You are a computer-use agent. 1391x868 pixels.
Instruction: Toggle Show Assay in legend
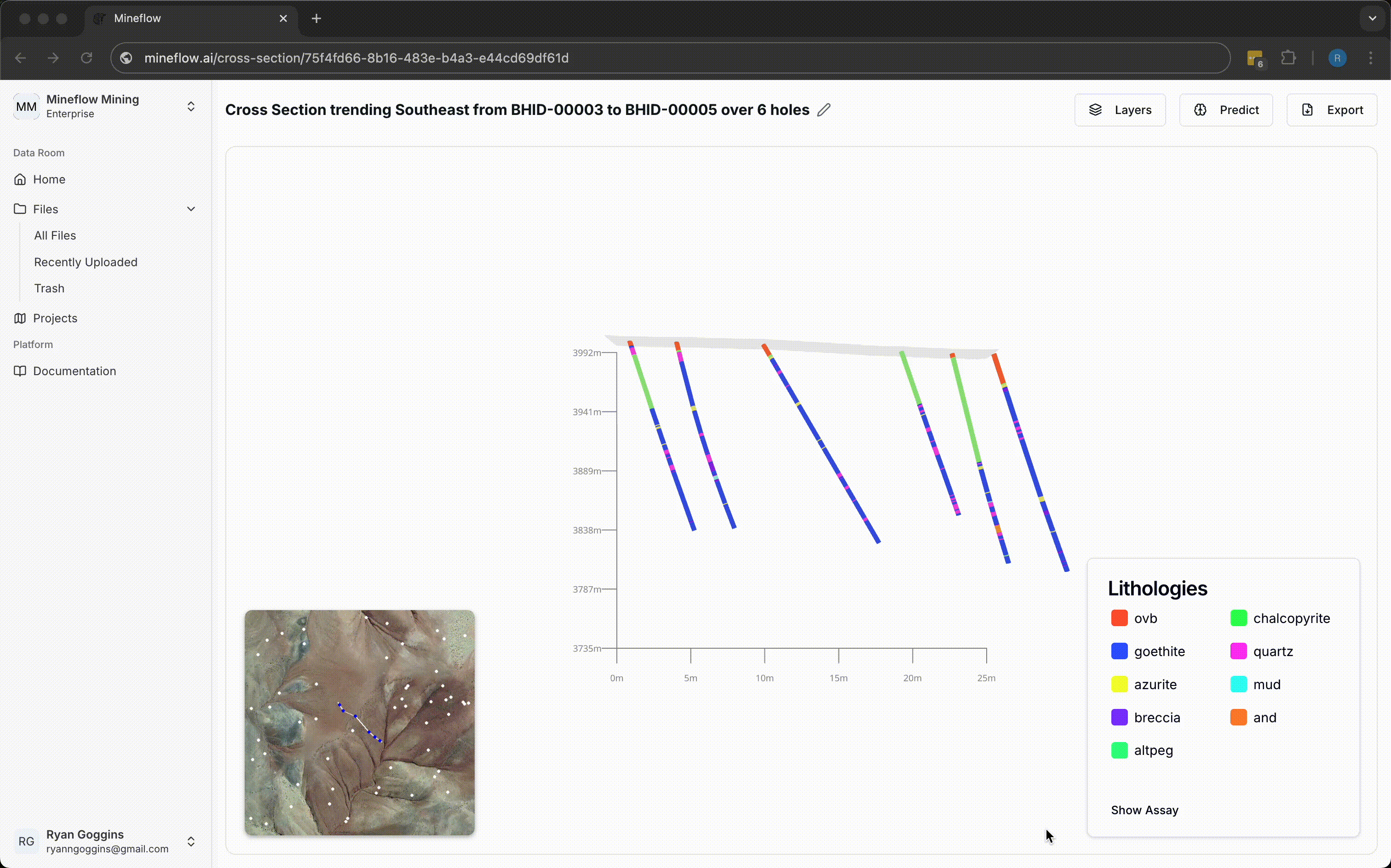click(x=1144, y=810)
